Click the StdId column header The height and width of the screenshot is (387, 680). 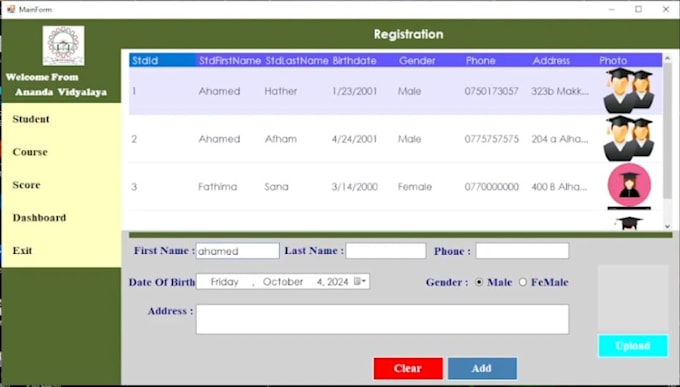162,60
